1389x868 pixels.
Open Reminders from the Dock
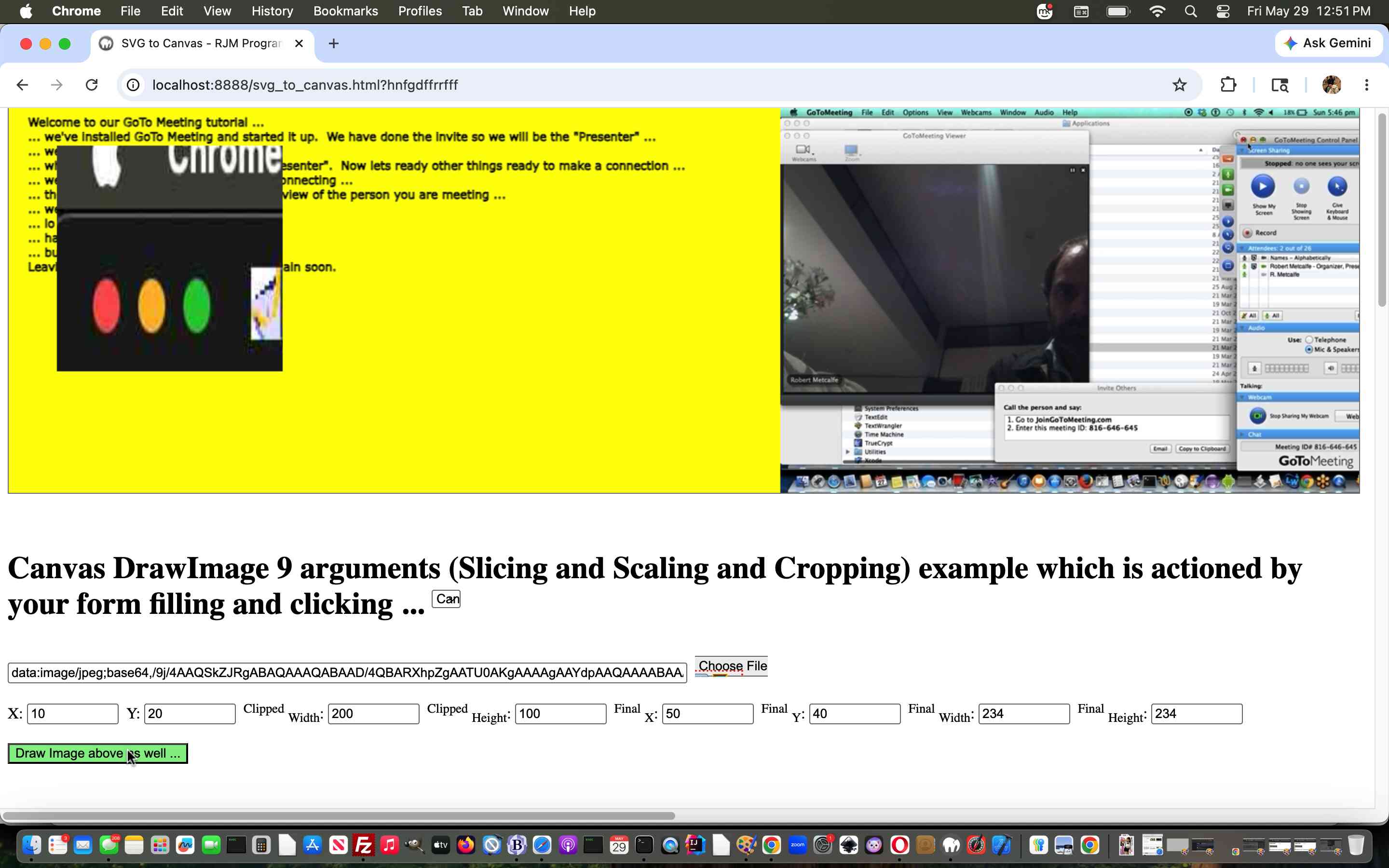[x=57, y=845]
